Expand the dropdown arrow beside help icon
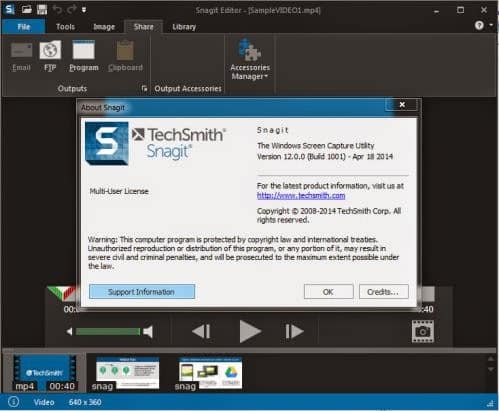499x411 pixels. click(491, 25)
